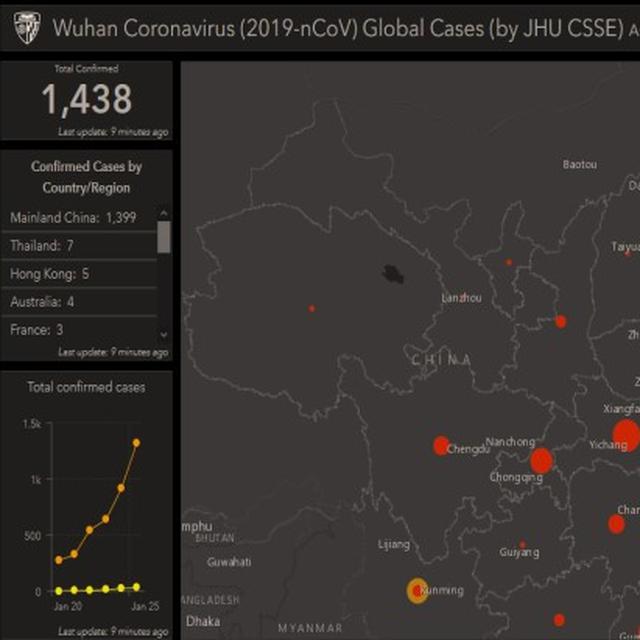Click the Guwahati map label
Viewport: 640px width, 640px height.
(229, 562)
